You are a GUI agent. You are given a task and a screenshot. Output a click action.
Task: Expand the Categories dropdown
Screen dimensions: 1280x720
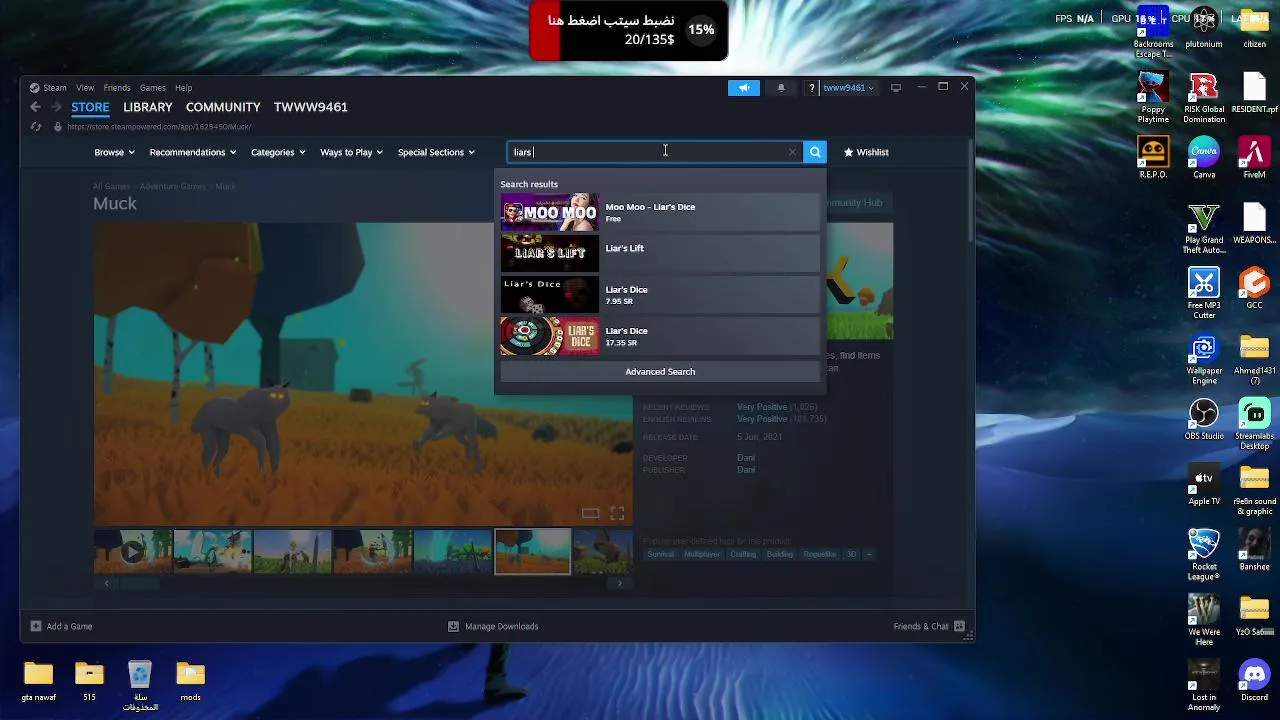pos(278,152)
